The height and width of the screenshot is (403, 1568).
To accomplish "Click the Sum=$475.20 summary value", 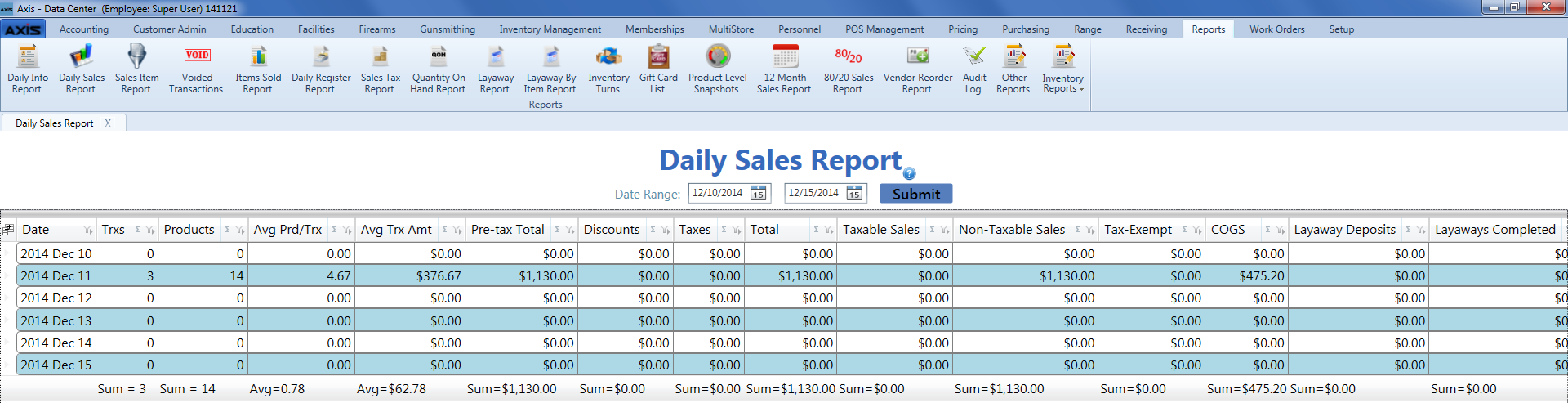I will pyautogui.click(x=1246, y=389).
